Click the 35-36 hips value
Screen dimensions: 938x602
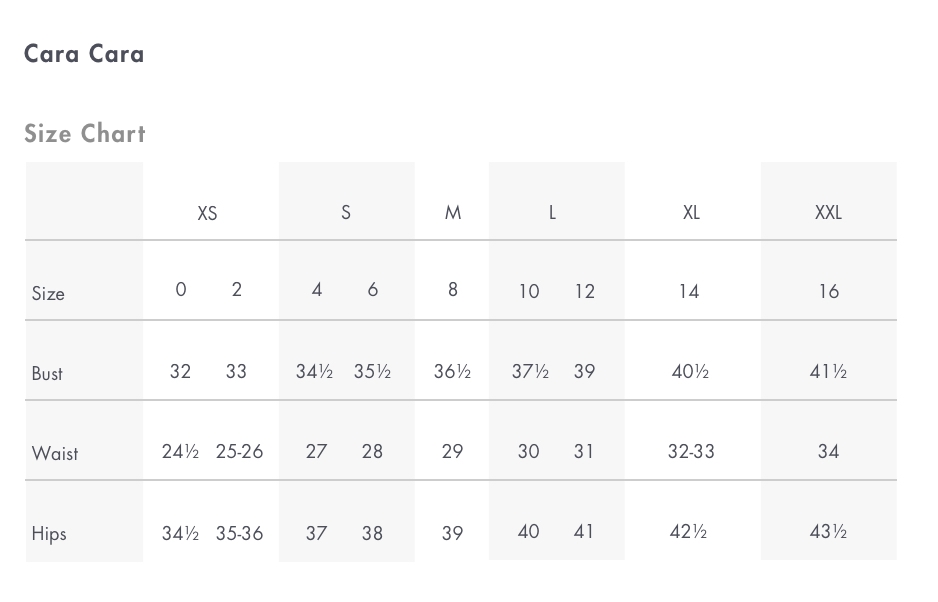[x=239, y=533]
